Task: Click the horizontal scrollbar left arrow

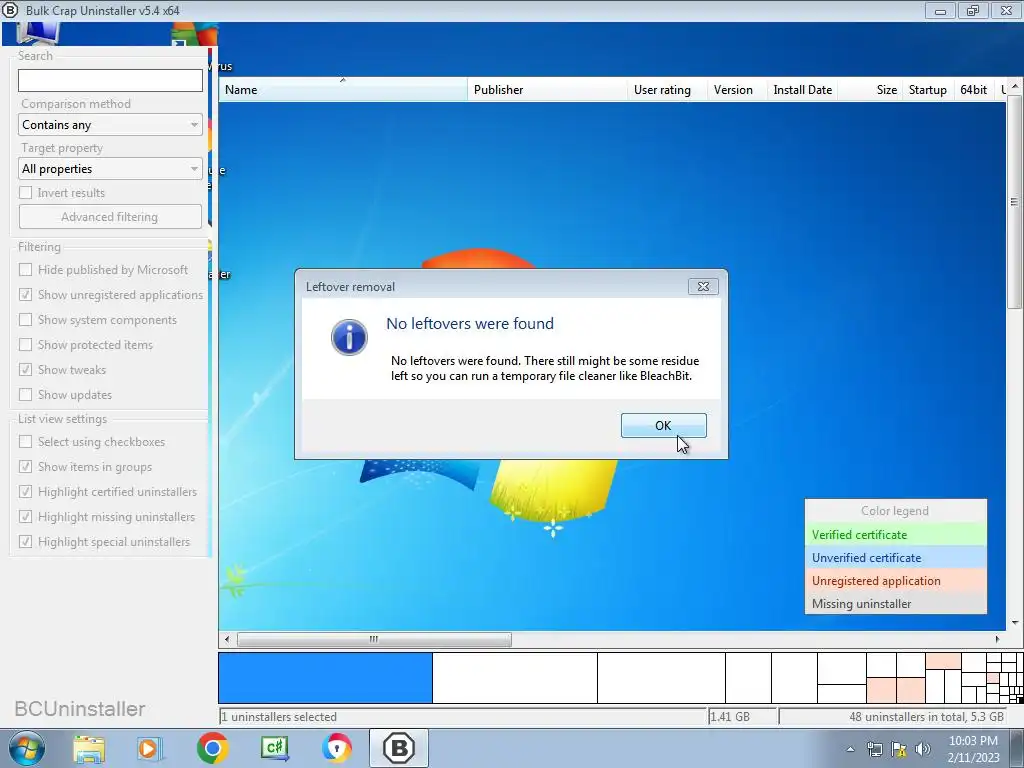Action: pyautogui.click(x=227, y=639)
